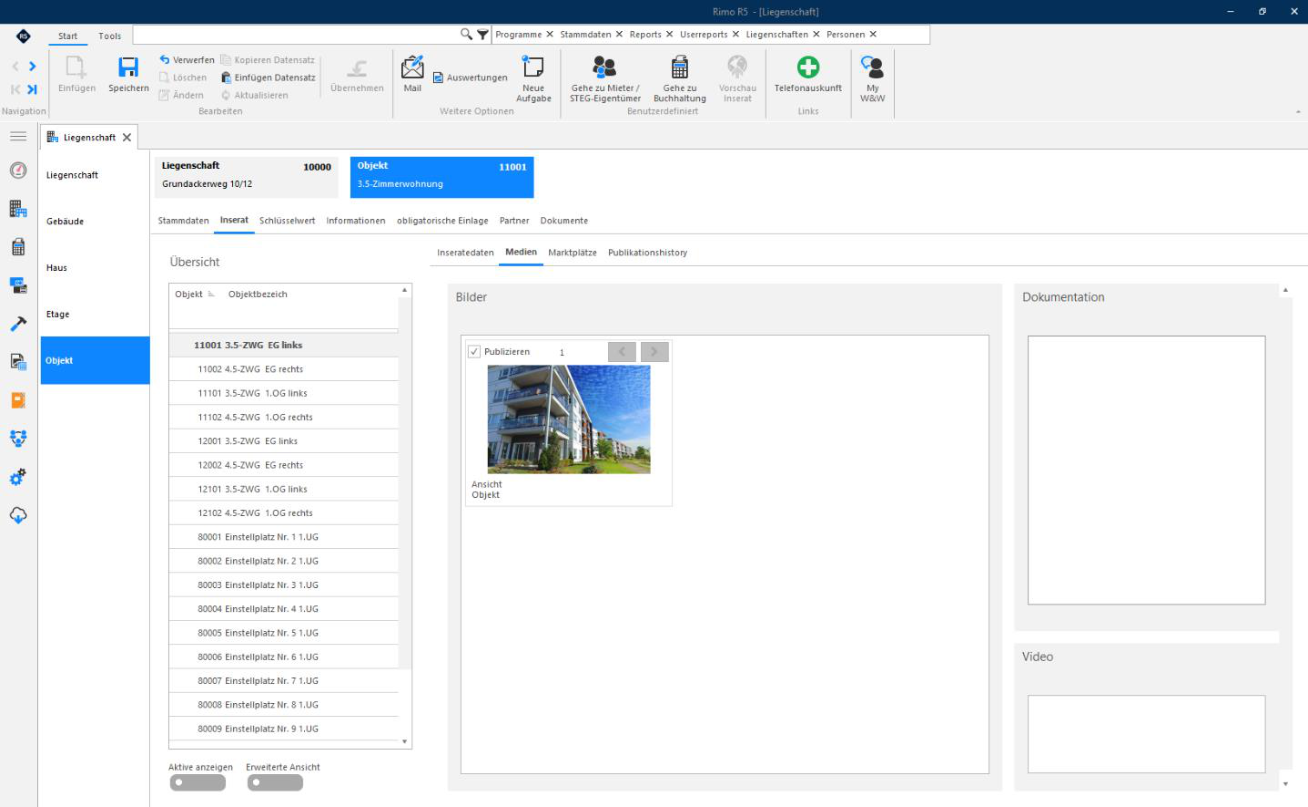Click the cloud download icon in sidebar
The width and height of the screenshot is (1308, 807).
pyautogui.click(x=18, y=516)
